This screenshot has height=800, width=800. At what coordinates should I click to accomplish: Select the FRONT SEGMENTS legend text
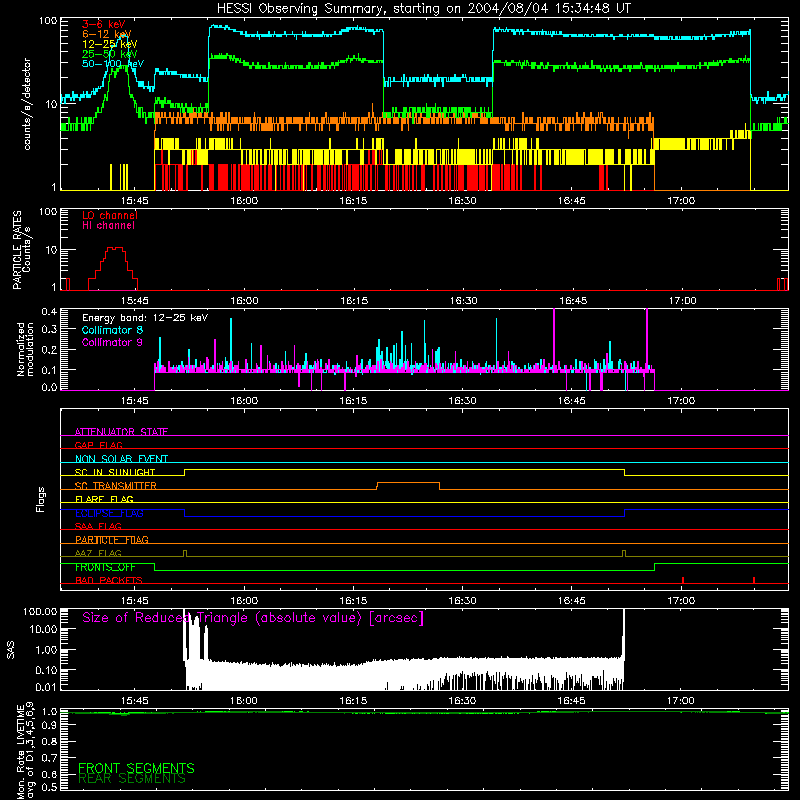pos(136,768)
